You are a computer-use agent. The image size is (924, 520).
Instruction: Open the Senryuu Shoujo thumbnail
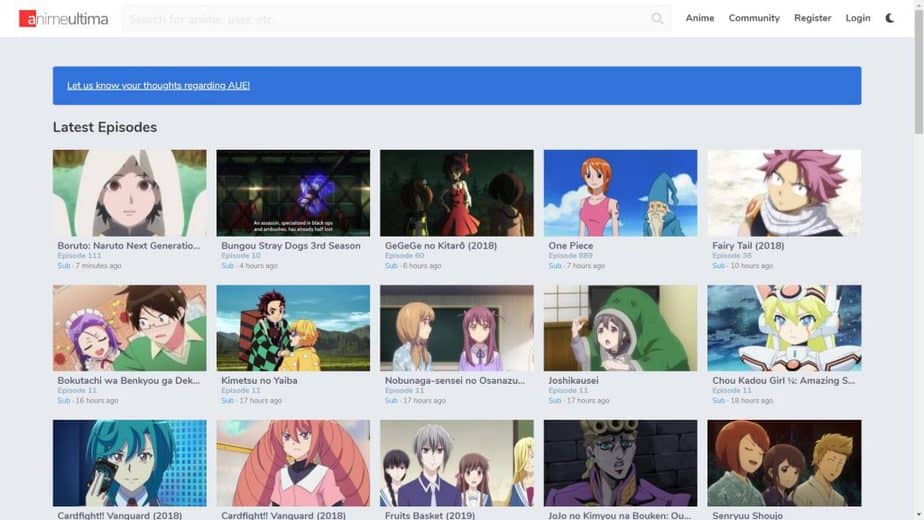click(x=784, y=463)
